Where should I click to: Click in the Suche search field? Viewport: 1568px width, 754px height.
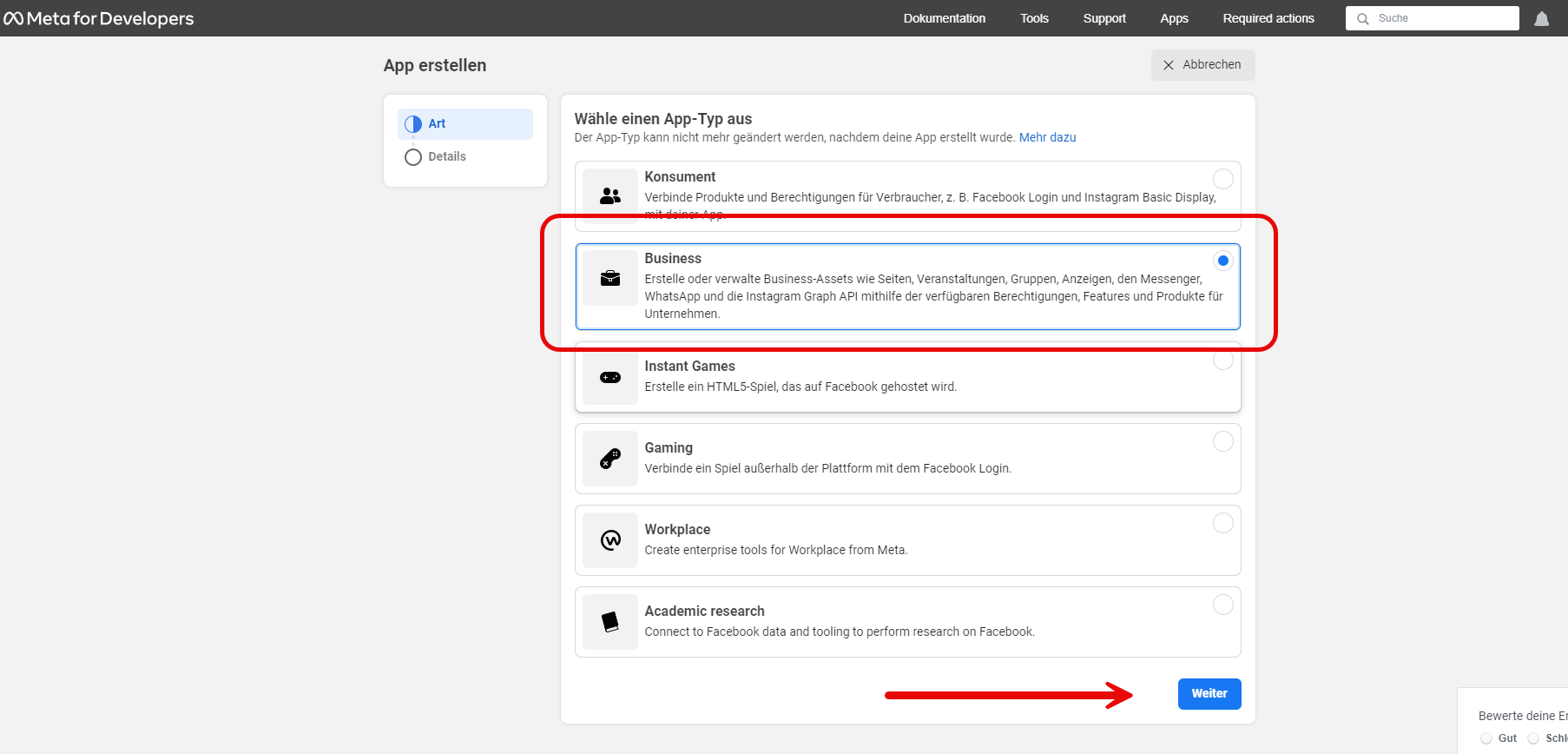point(1433,18)
